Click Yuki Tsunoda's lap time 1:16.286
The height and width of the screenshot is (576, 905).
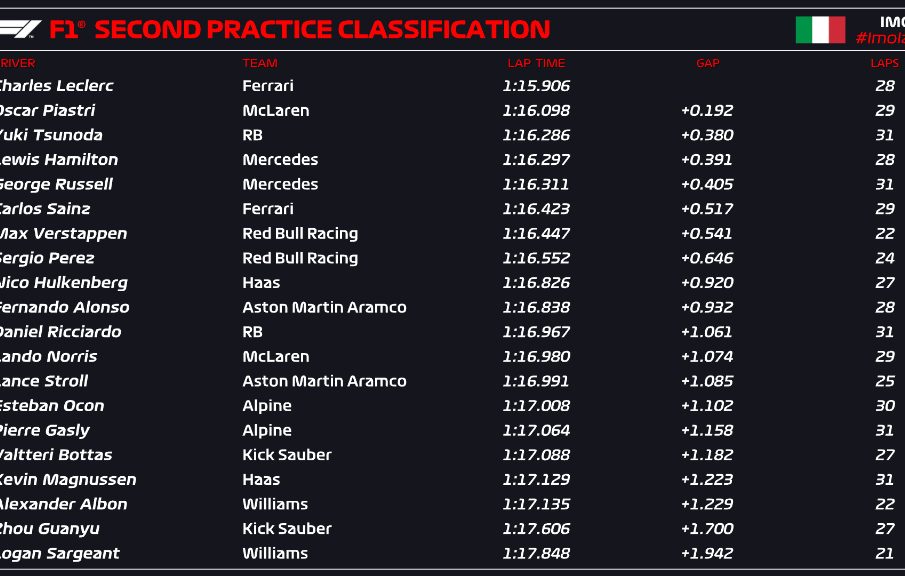pyautogui.click(x=536, y=135)
